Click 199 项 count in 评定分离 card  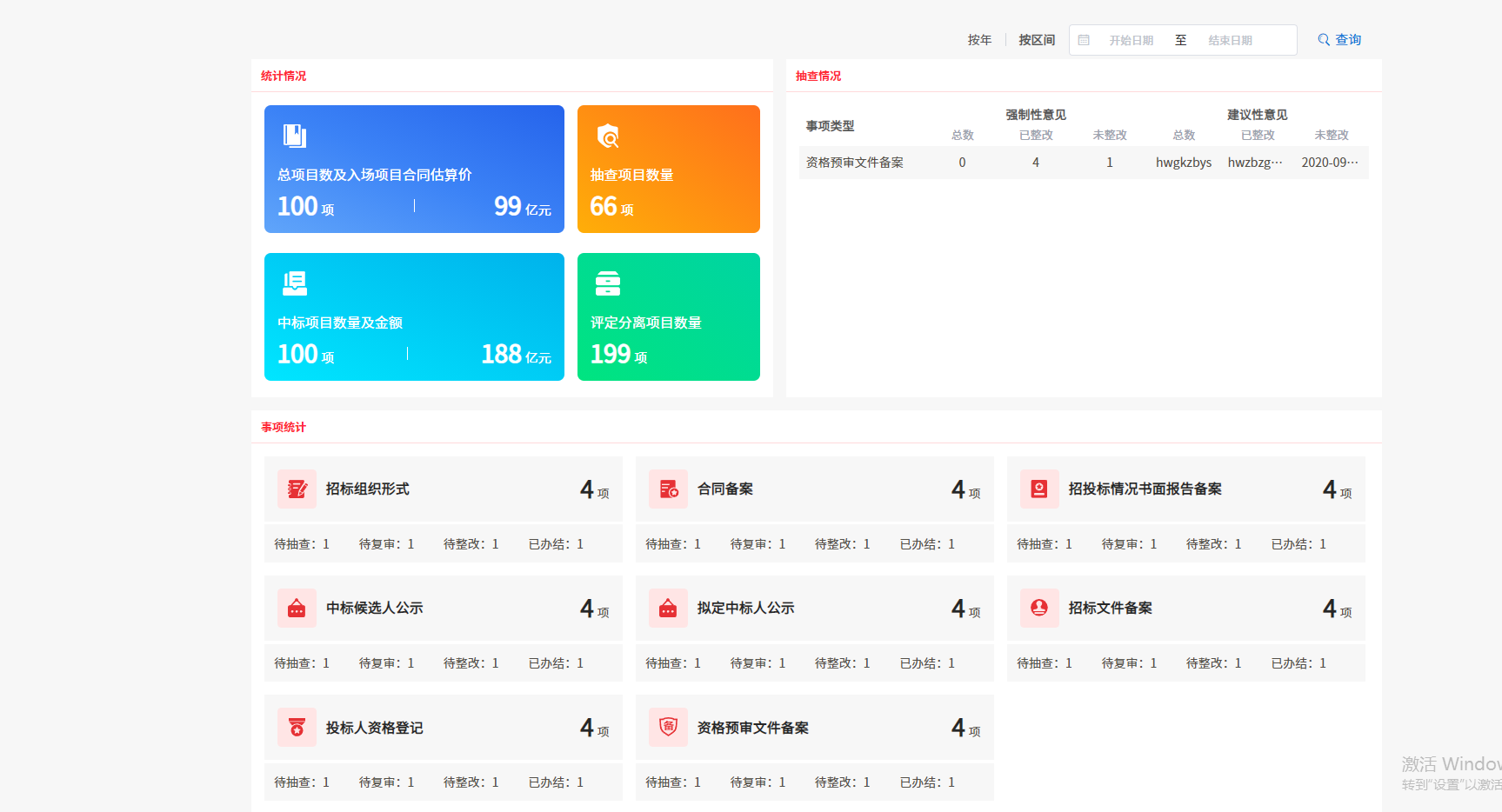(x=618, y=355)
